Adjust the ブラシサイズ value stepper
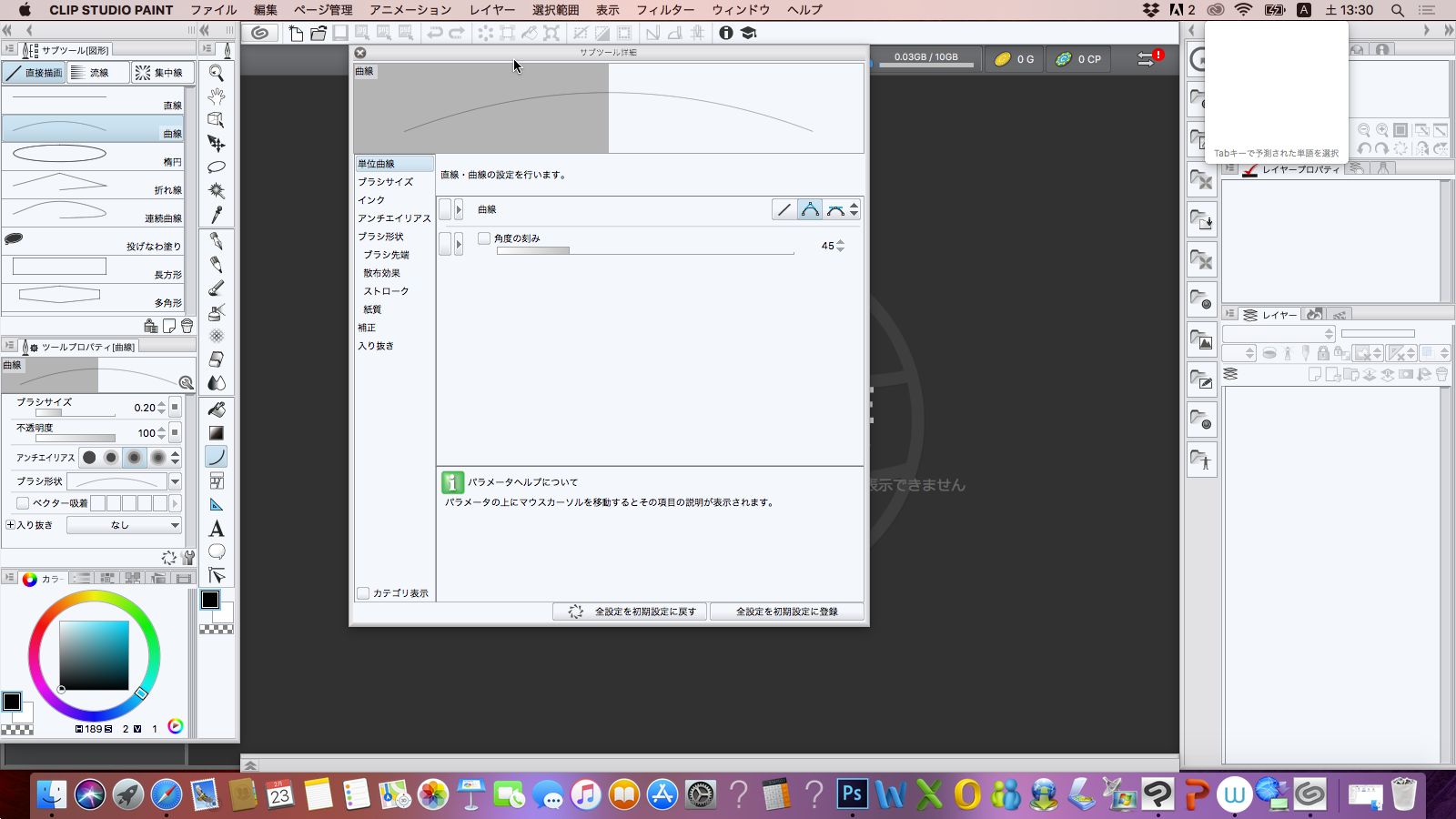 click(162, 408)
